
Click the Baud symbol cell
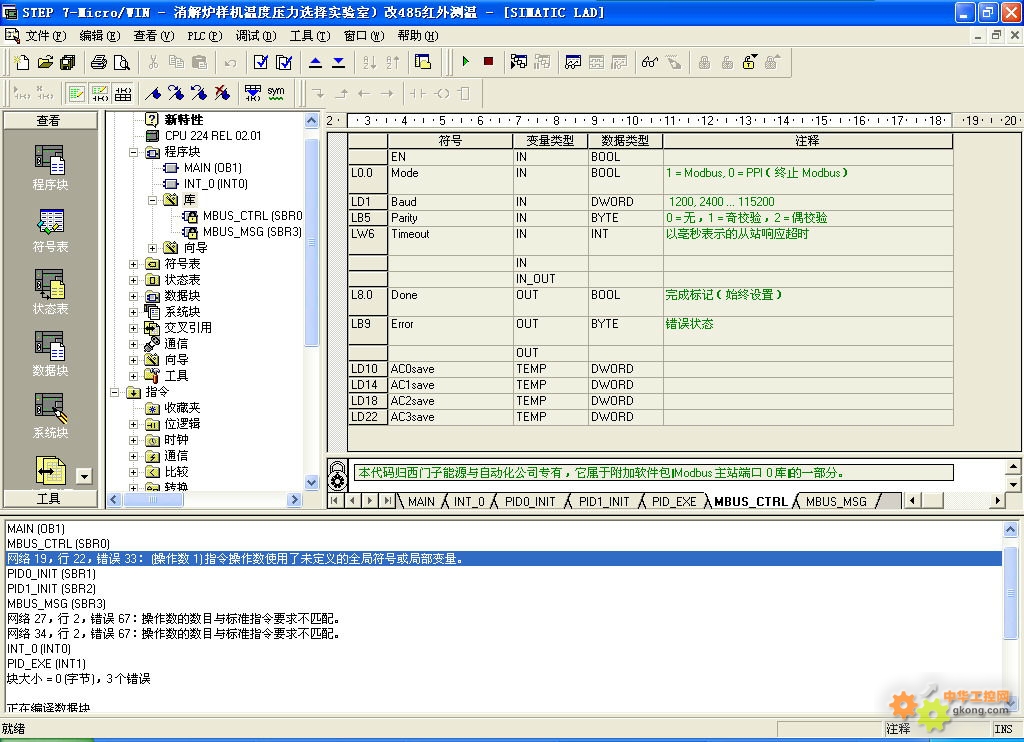click(x=450, y=202)
